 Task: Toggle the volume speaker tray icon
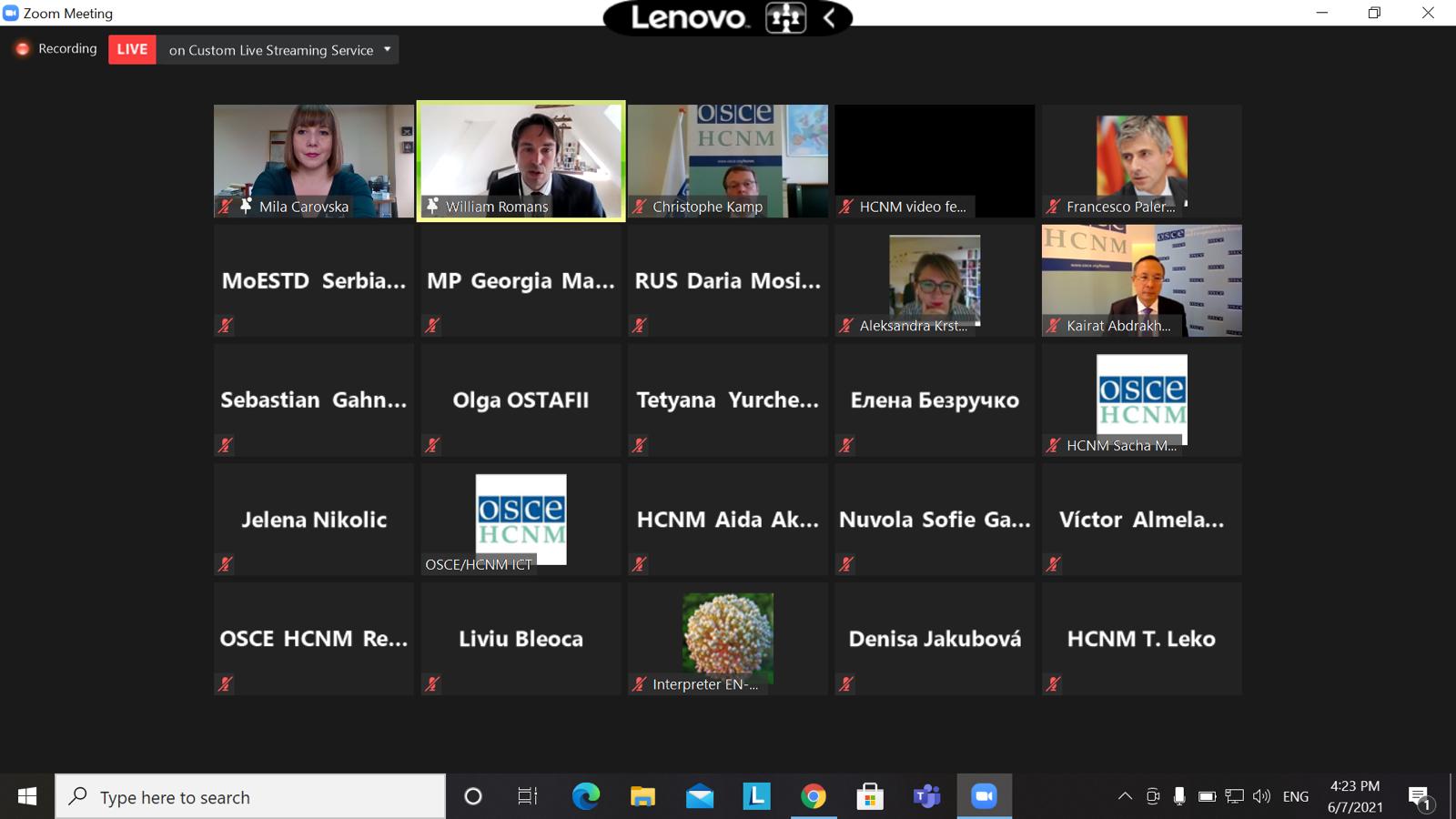coord(1261,796)
